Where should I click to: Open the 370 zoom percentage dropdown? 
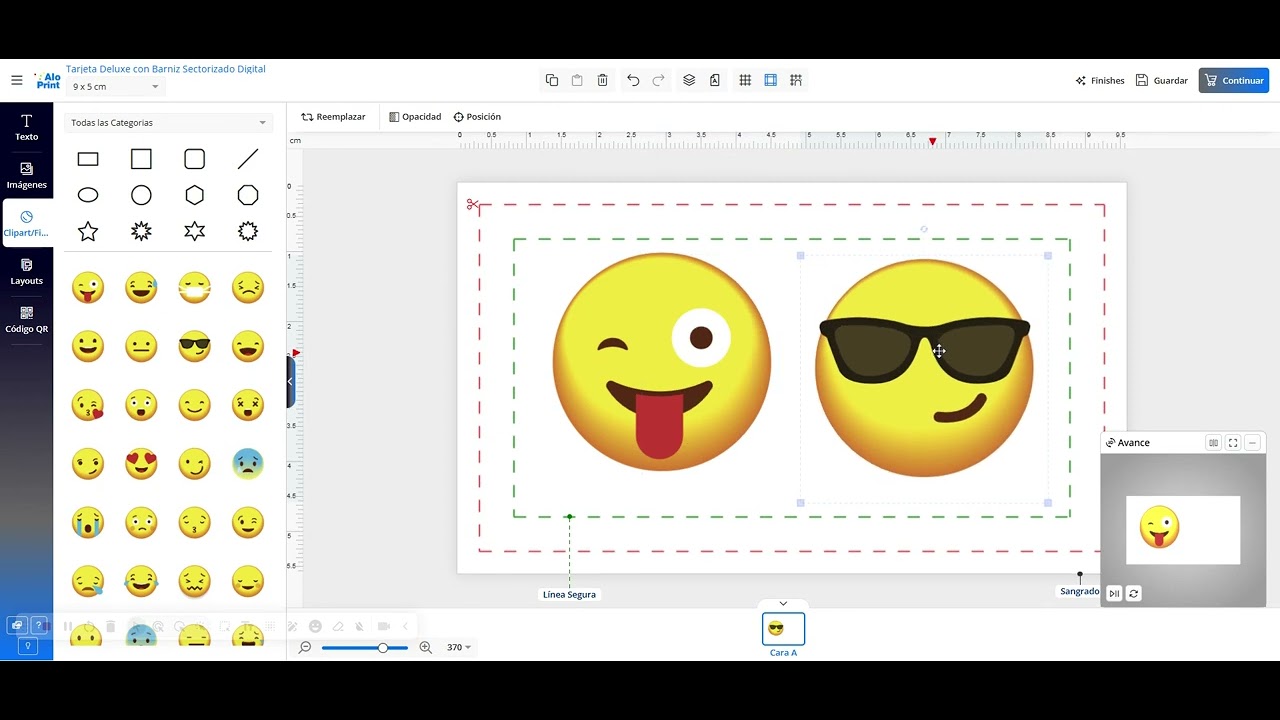pyautogui.click(x=458, y=648)
